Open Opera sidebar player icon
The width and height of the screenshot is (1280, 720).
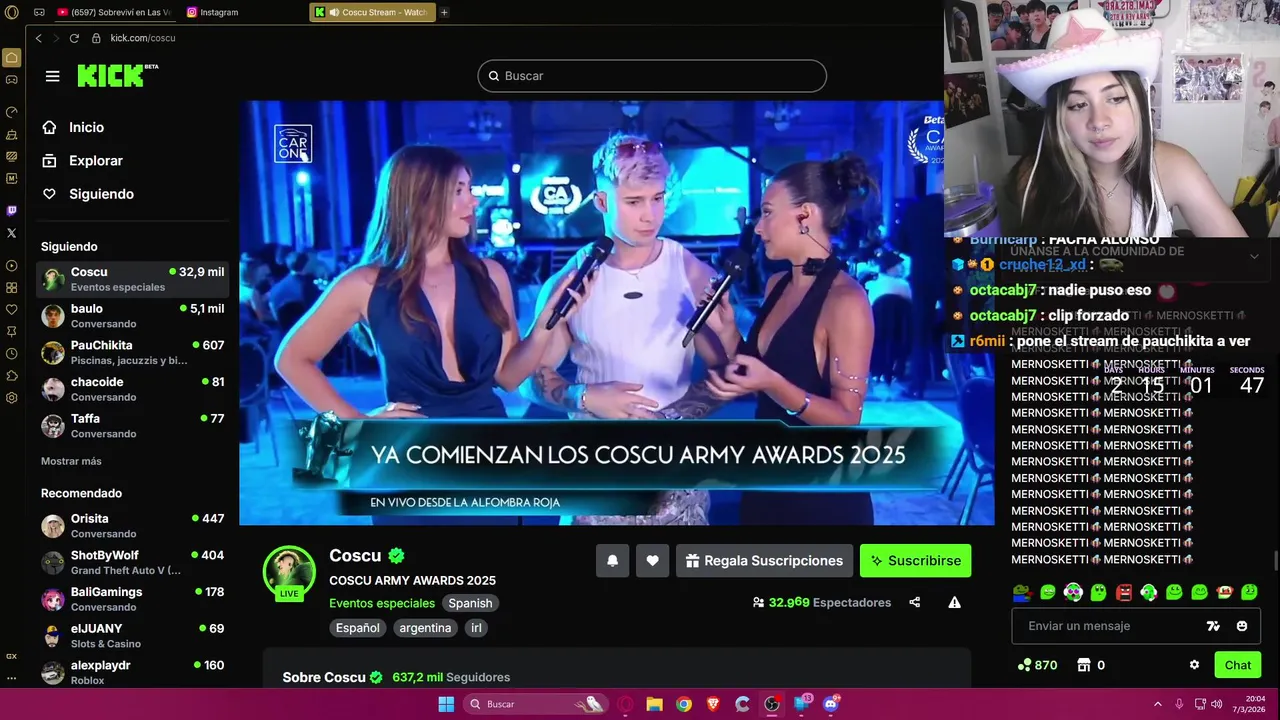[12, 265]
